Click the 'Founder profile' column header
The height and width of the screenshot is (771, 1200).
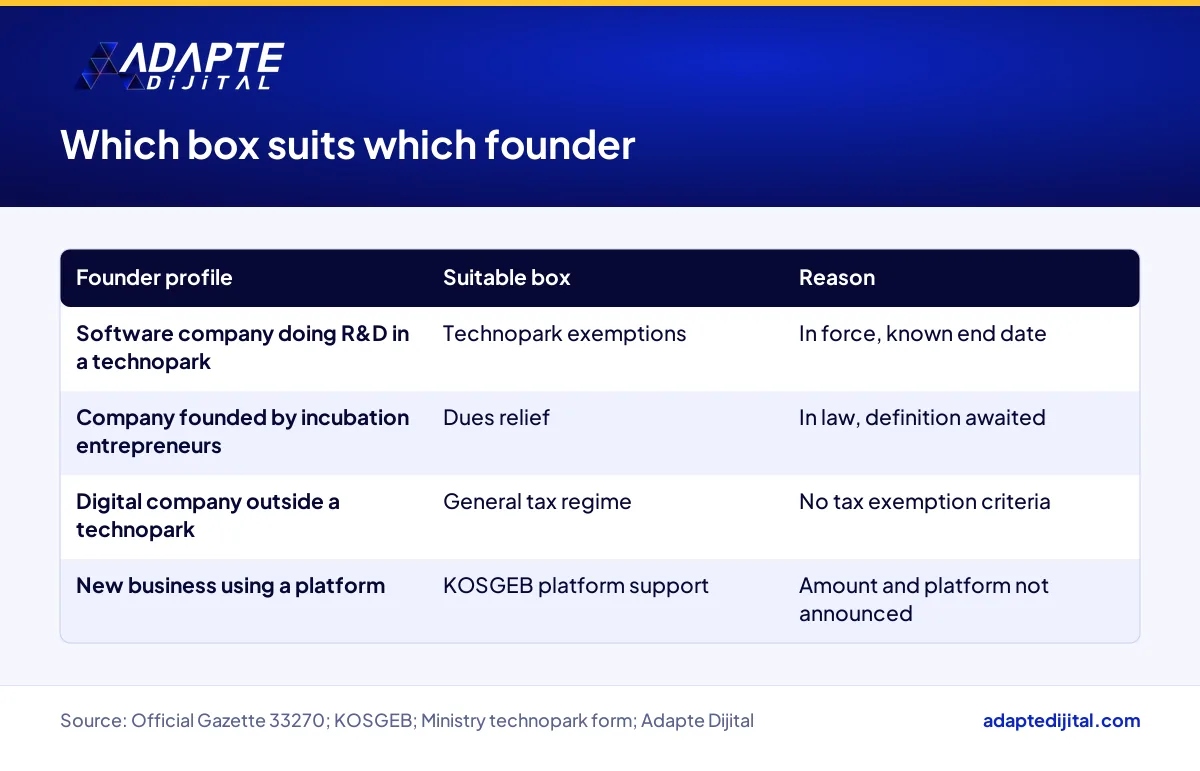tap(154, 278)
